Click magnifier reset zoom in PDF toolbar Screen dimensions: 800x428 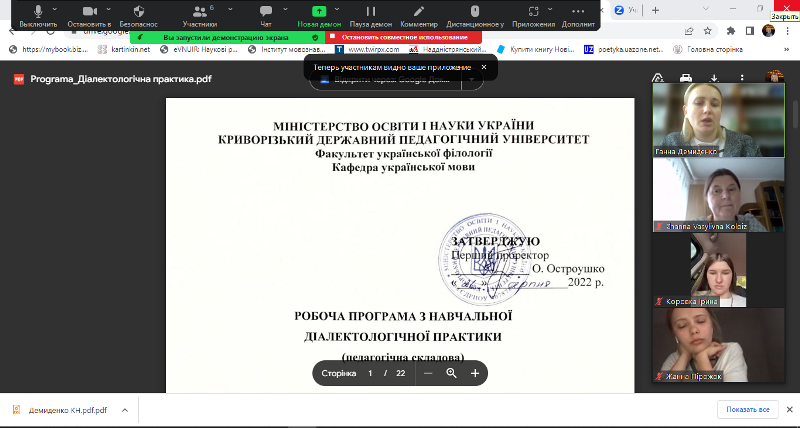pos(451,373)
